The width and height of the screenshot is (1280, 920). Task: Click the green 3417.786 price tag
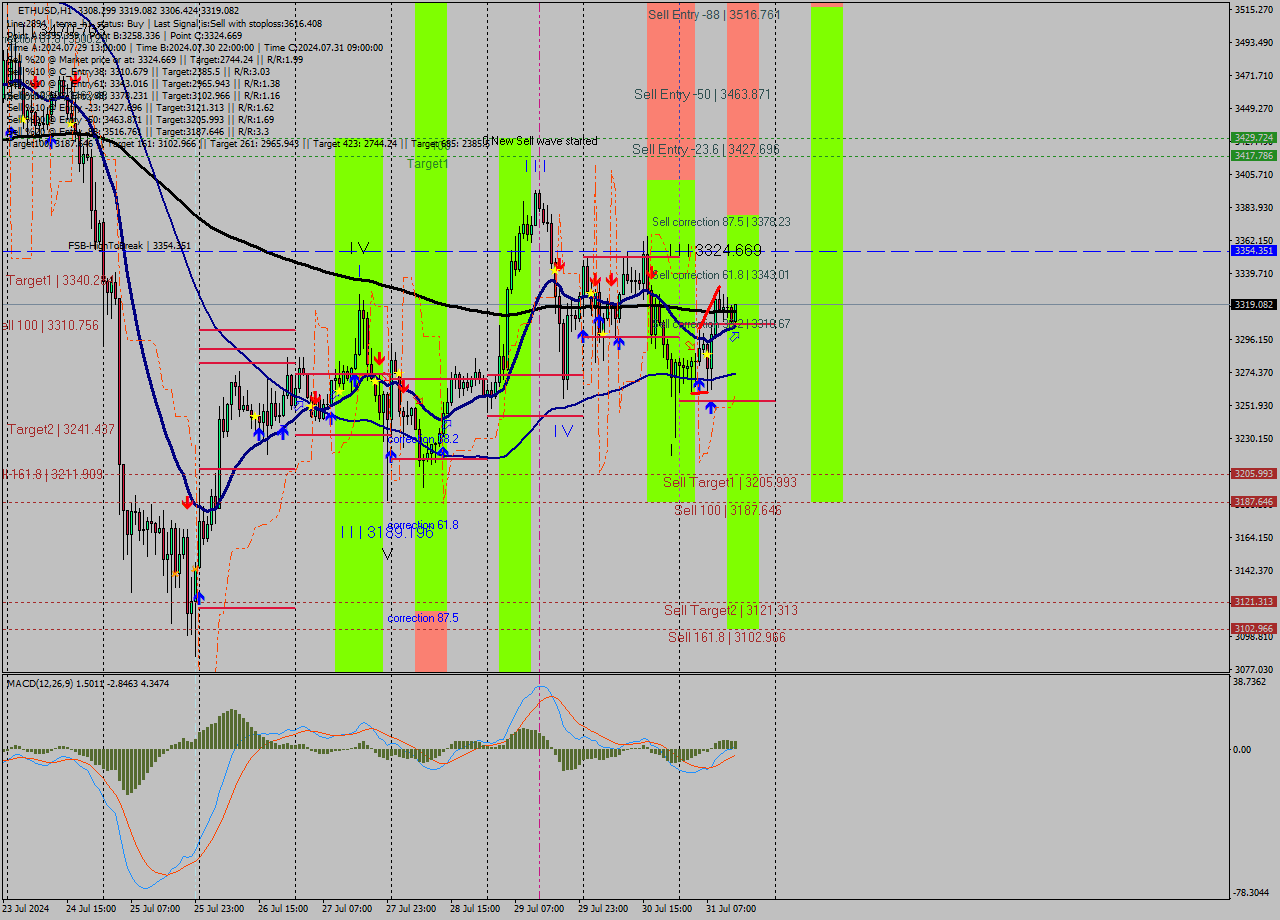click(x=1253, y=155)
